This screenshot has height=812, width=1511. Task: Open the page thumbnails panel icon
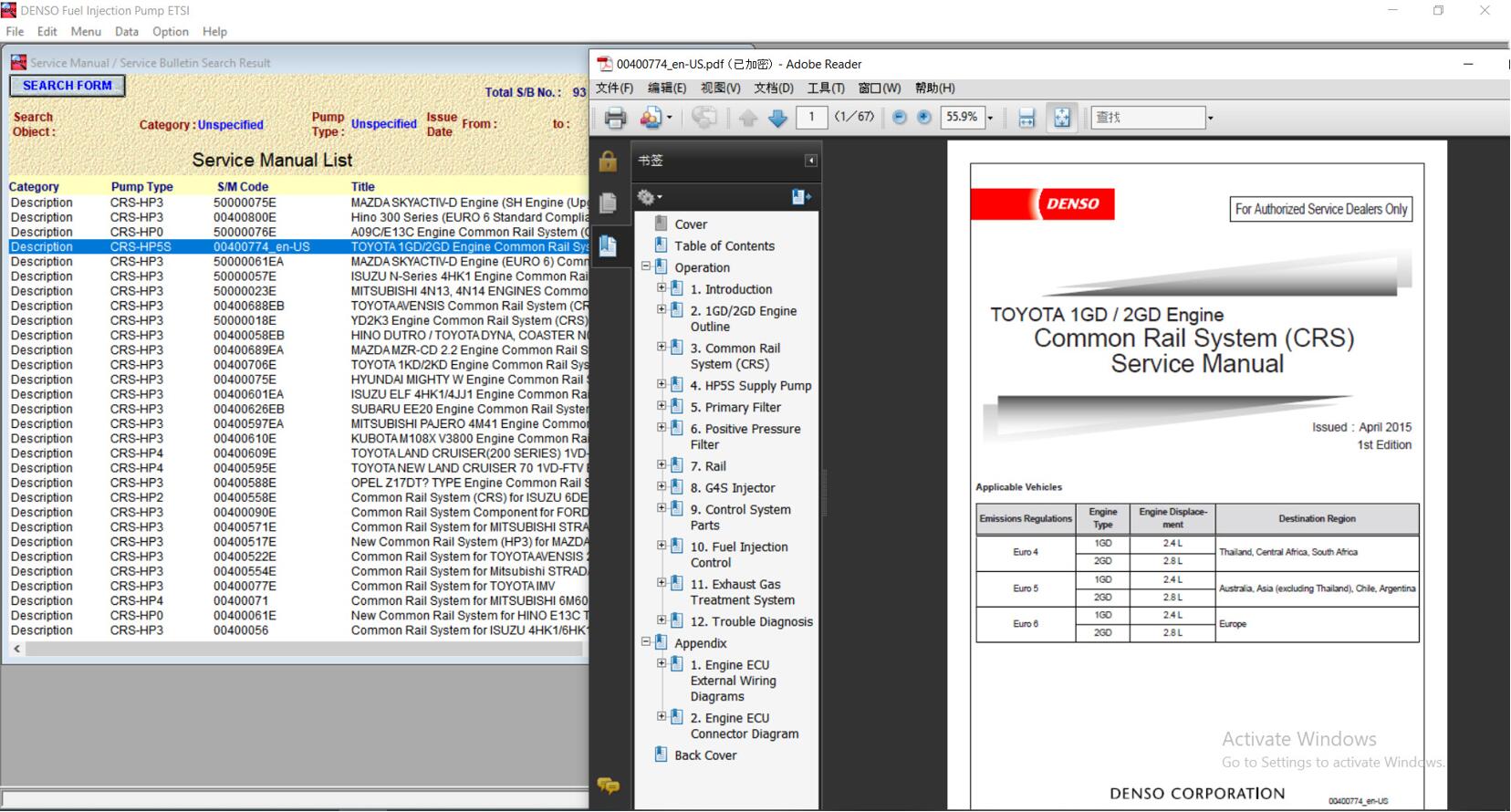click(608, 203)
